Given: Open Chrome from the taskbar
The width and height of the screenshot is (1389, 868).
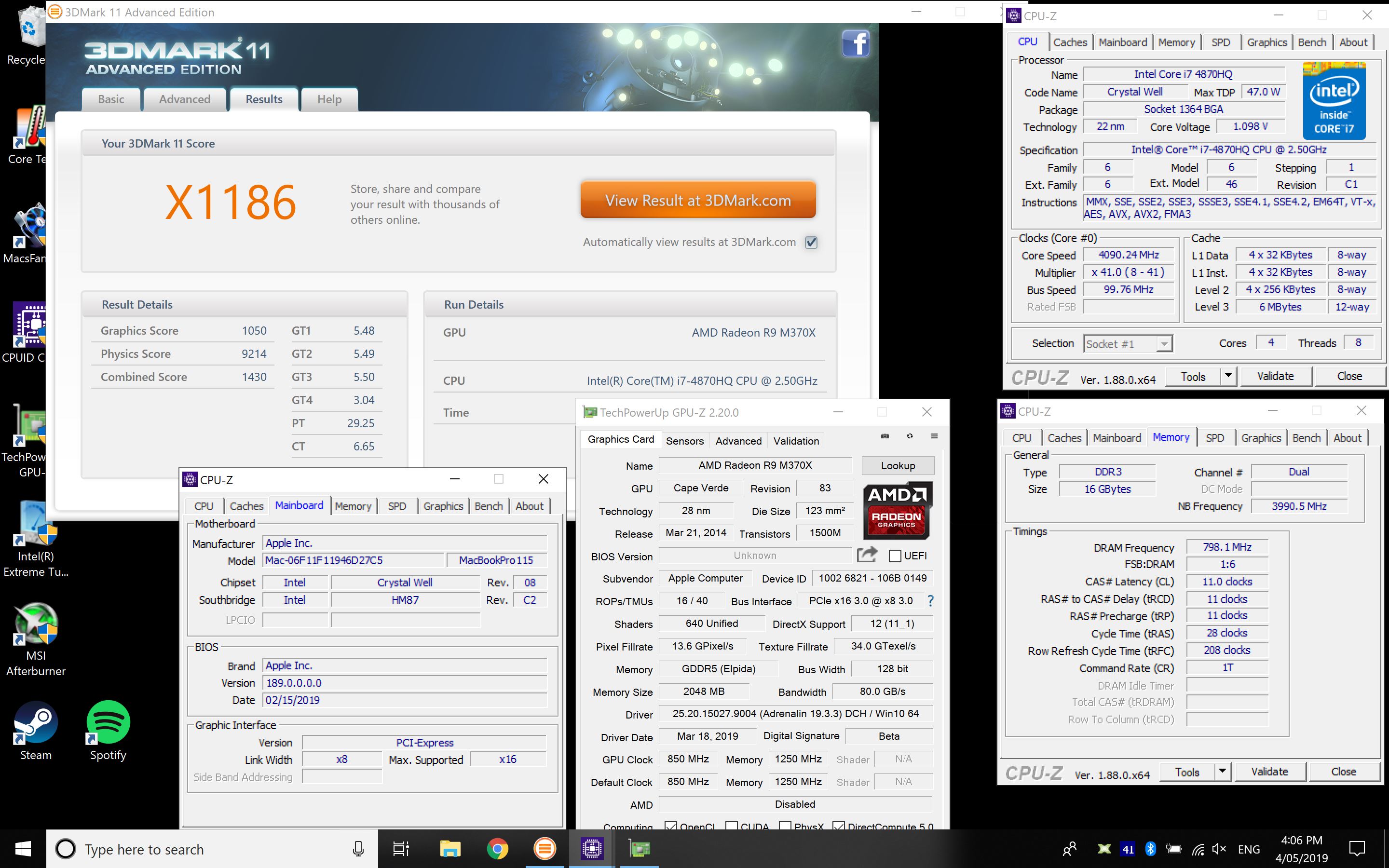Looking at the screenshot, I should click(x=497, y=849).
